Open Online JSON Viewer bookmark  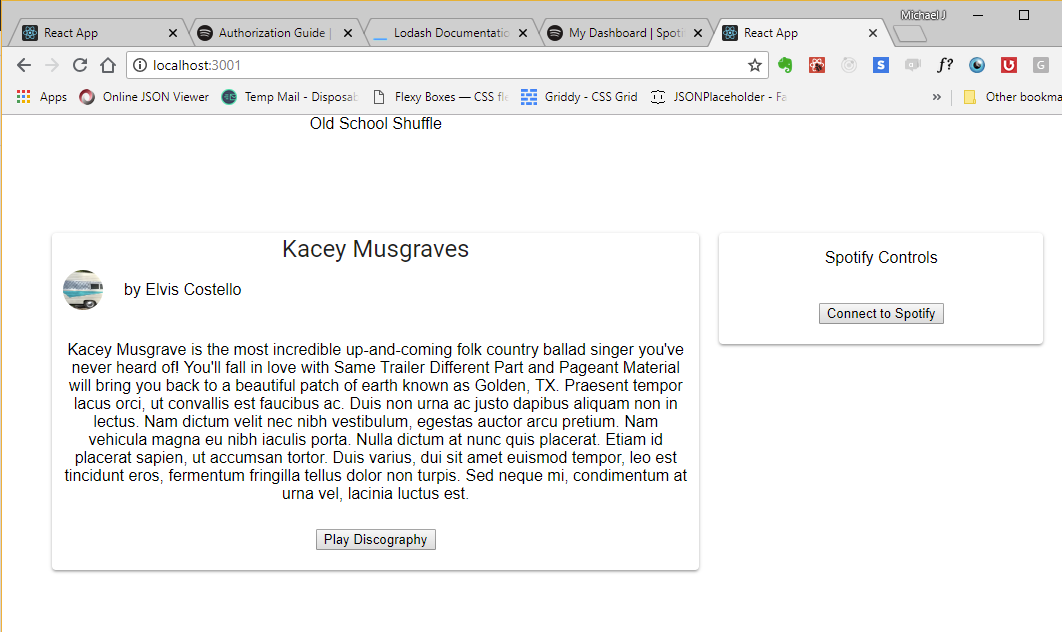click(x=144, y=97)
